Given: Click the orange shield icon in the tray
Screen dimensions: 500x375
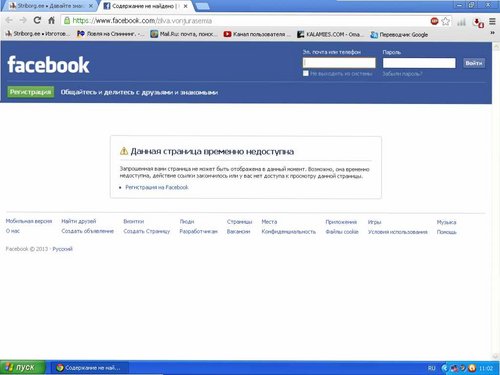Looking at the screenshot, I should (472, 368).
